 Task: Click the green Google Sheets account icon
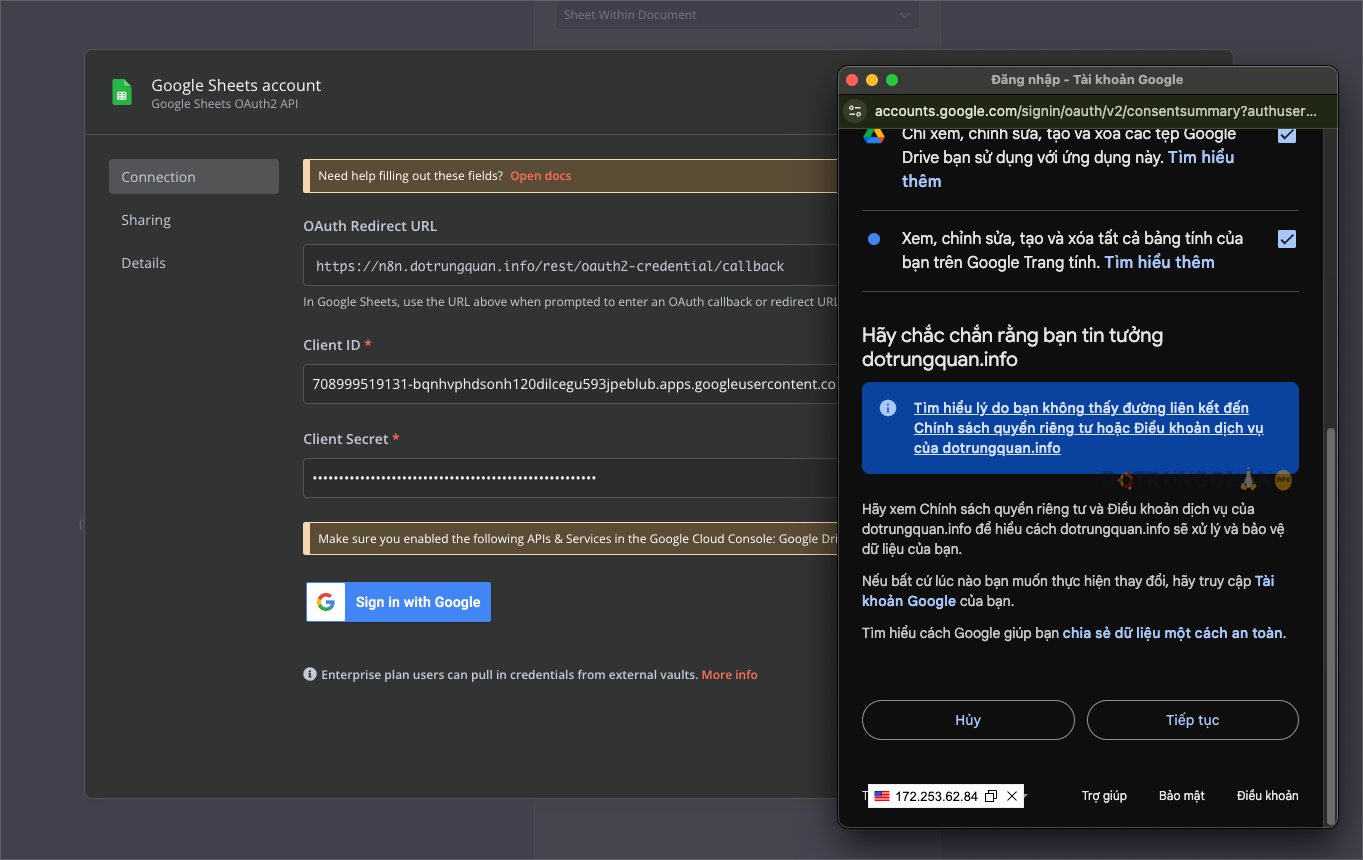click(x=122, y=92)
